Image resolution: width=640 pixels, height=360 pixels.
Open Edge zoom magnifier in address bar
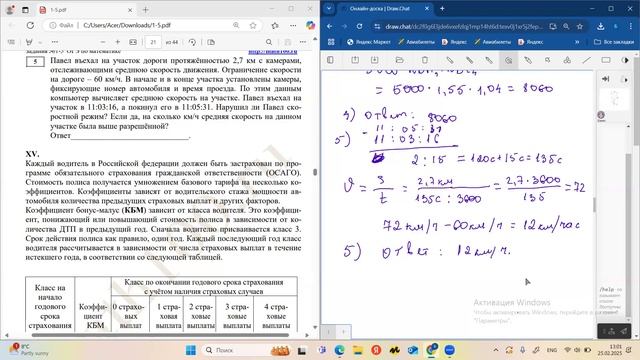236,25
